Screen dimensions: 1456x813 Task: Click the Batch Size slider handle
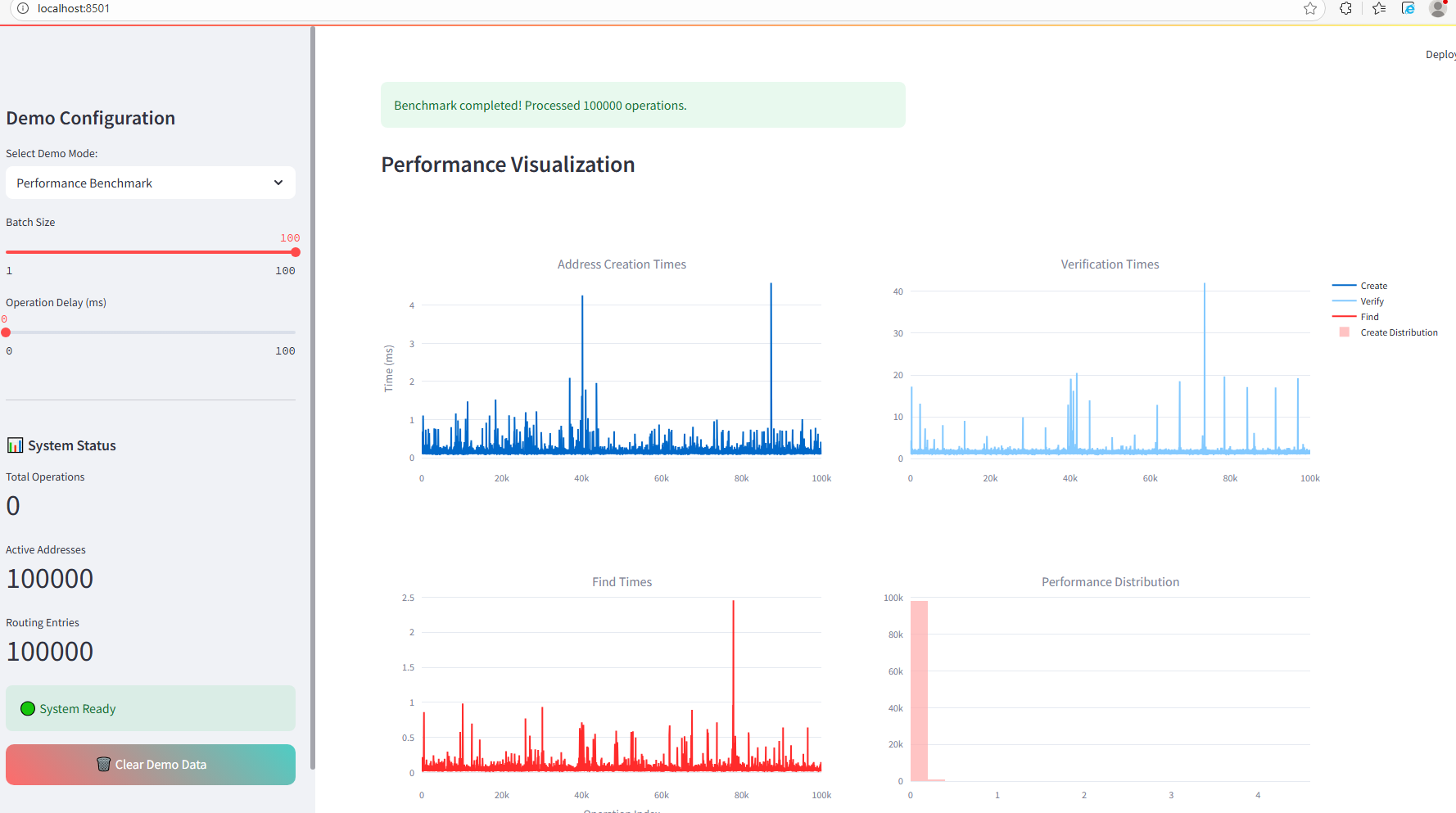[296, 252]
